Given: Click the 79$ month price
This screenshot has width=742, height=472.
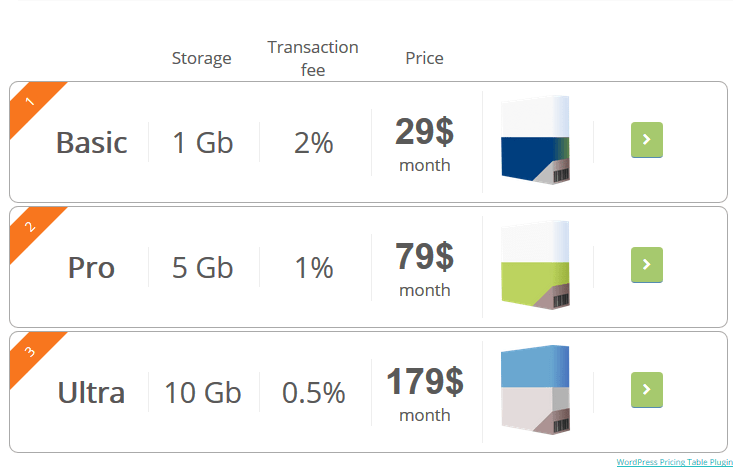Looking at the screenshot, I should click(x=424, y=268).
